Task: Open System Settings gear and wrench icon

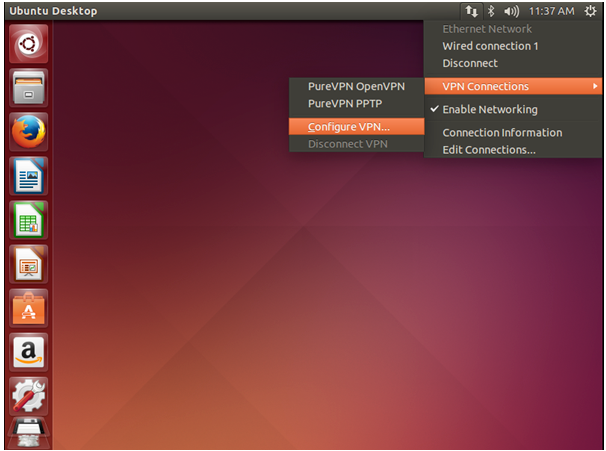Action: (x=29, y=396)
